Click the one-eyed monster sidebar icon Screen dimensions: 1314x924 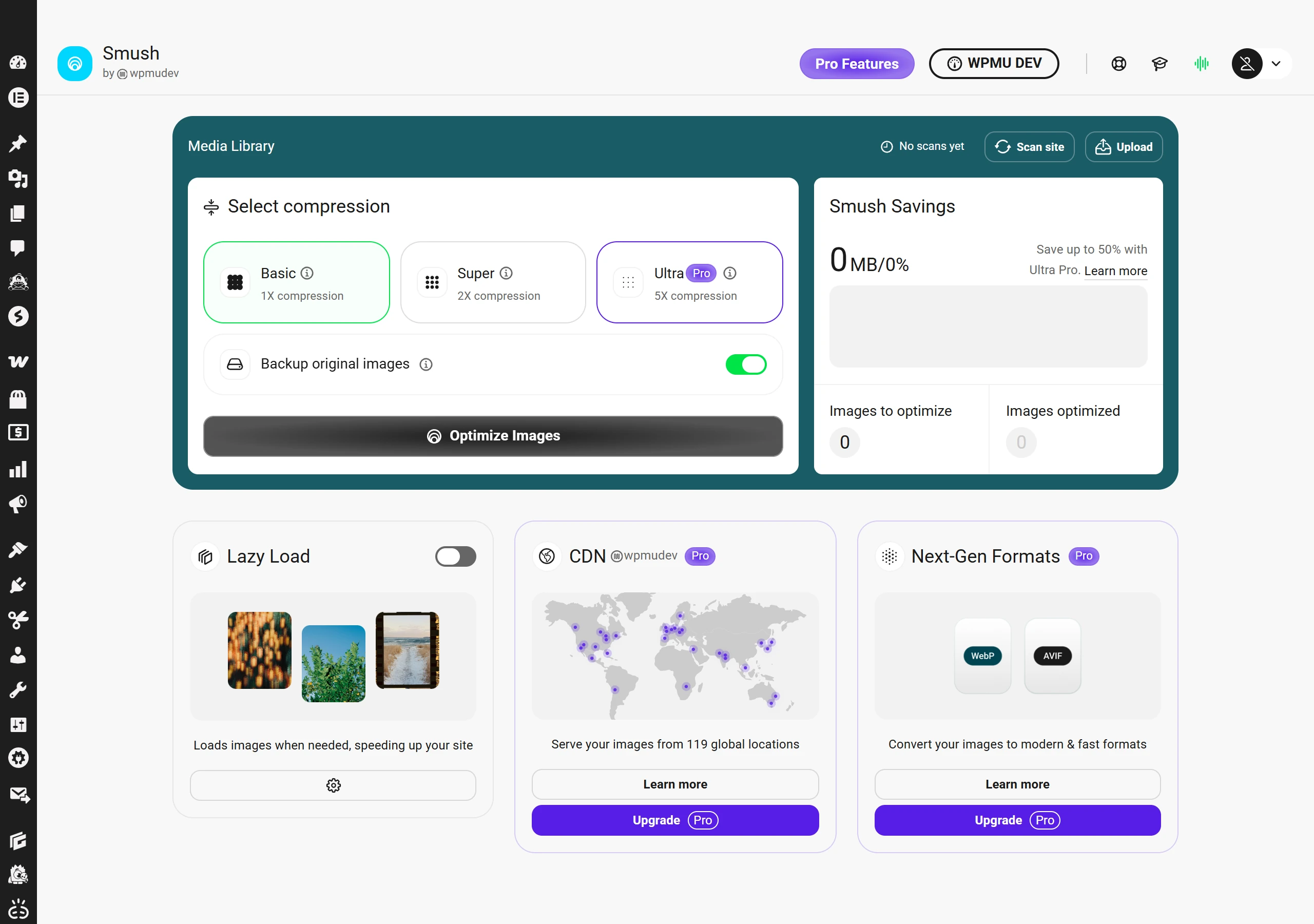coord(18,282)
